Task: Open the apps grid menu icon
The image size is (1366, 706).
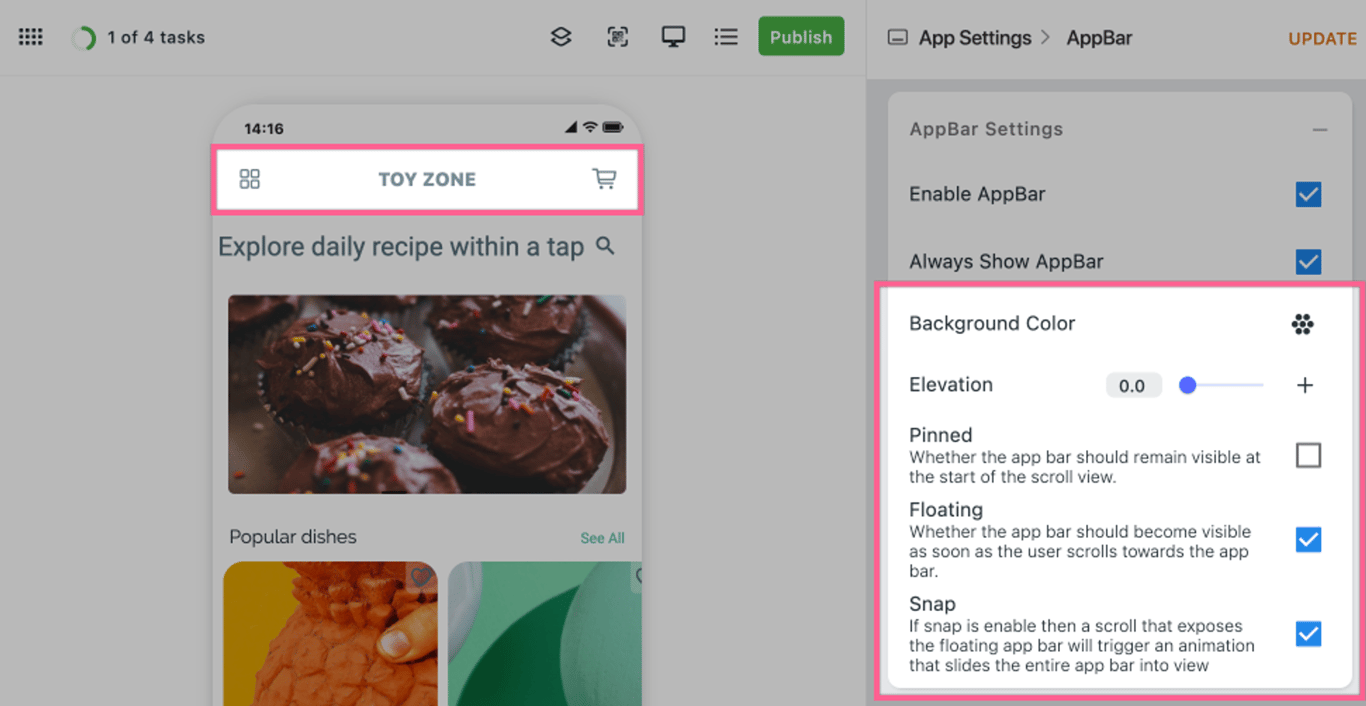Action: tap(31, 37)
